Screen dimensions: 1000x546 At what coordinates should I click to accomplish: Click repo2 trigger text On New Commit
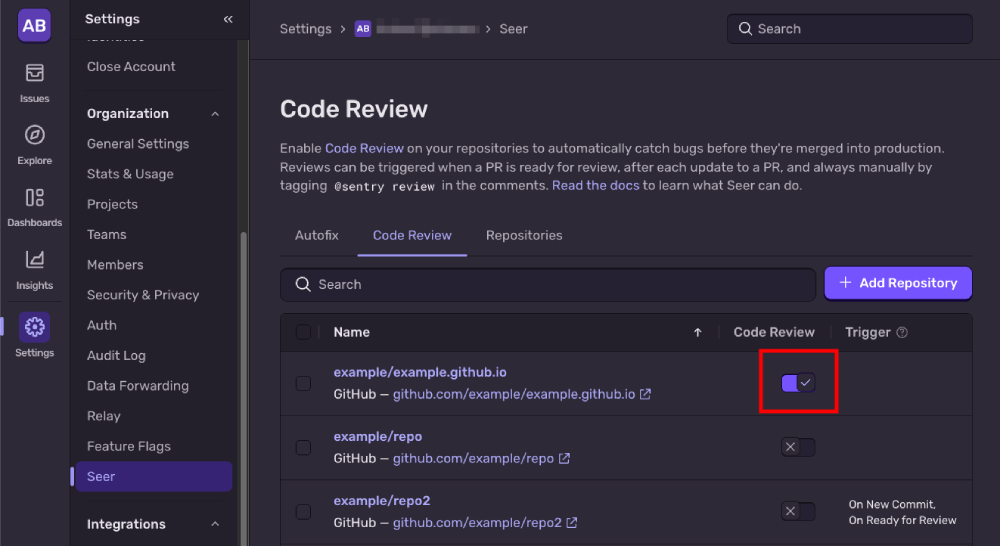[892, 504]
